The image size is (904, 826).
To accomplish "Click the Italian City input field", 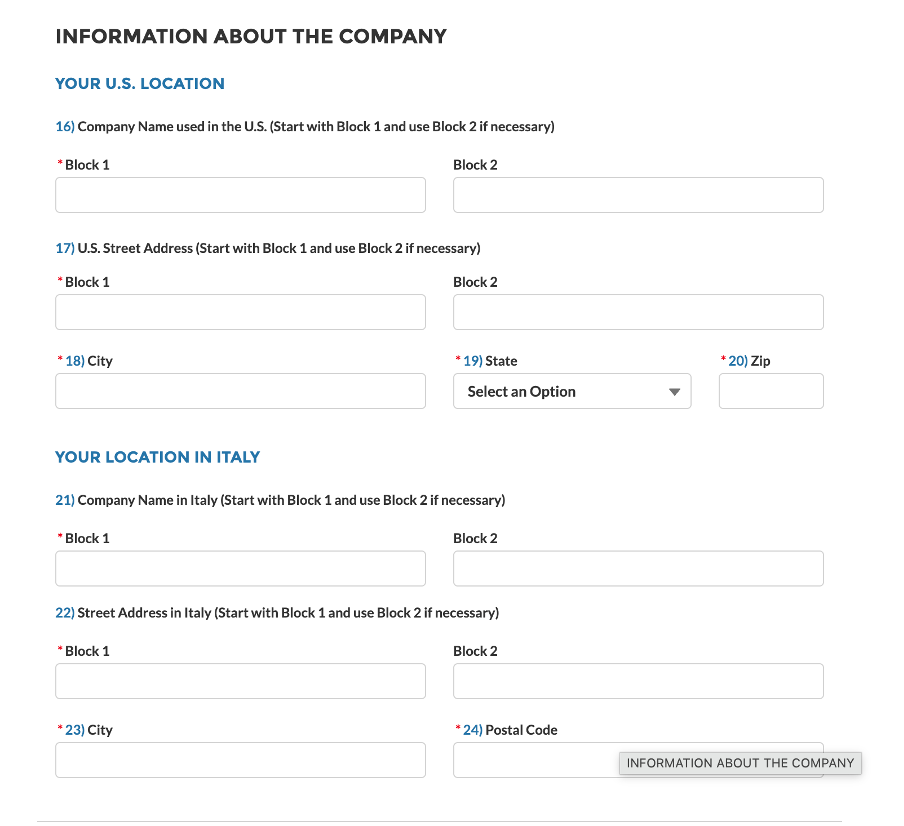I will [240, 760].
